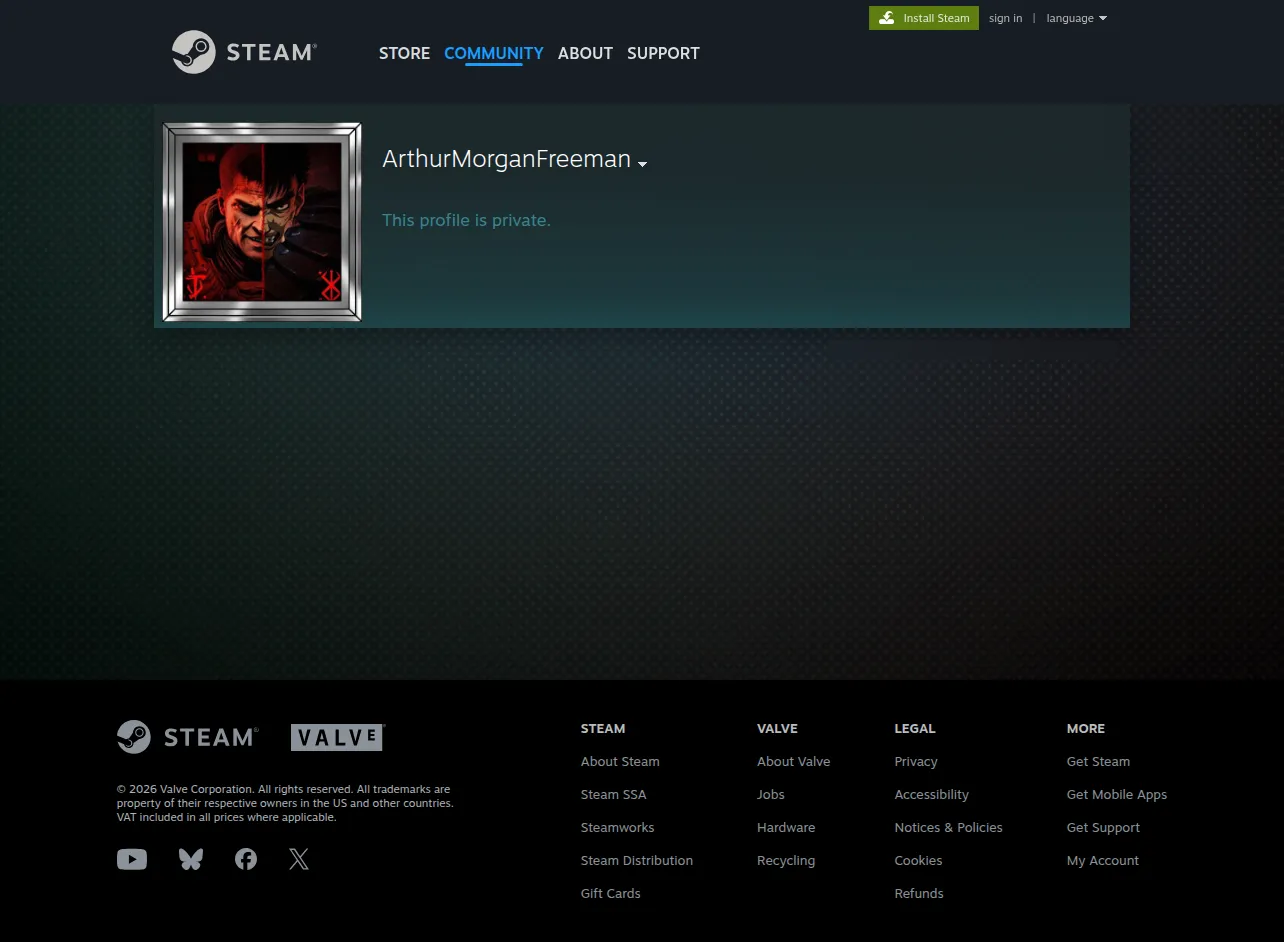Open the COMMUNITY menu
Screen dimensions: 1284x942
[494, 53]
